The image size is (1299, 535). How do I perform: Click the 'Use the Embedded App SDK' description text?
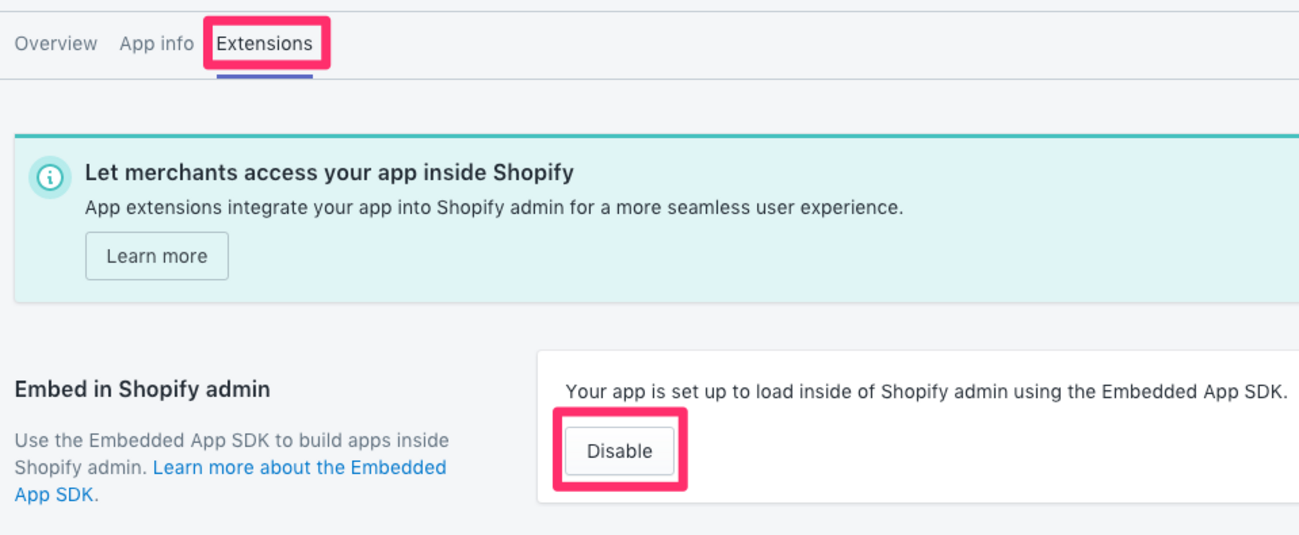[230, 441]
